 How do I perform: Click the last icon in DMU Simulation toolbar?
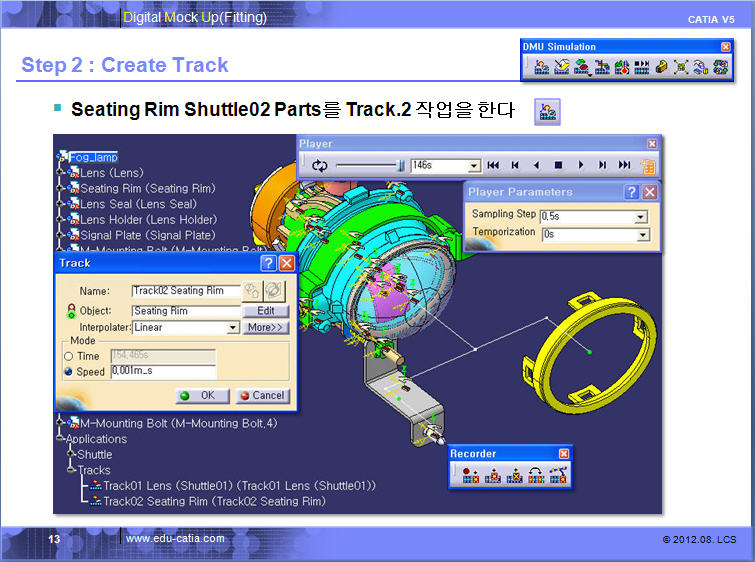[x=720, y=67]
